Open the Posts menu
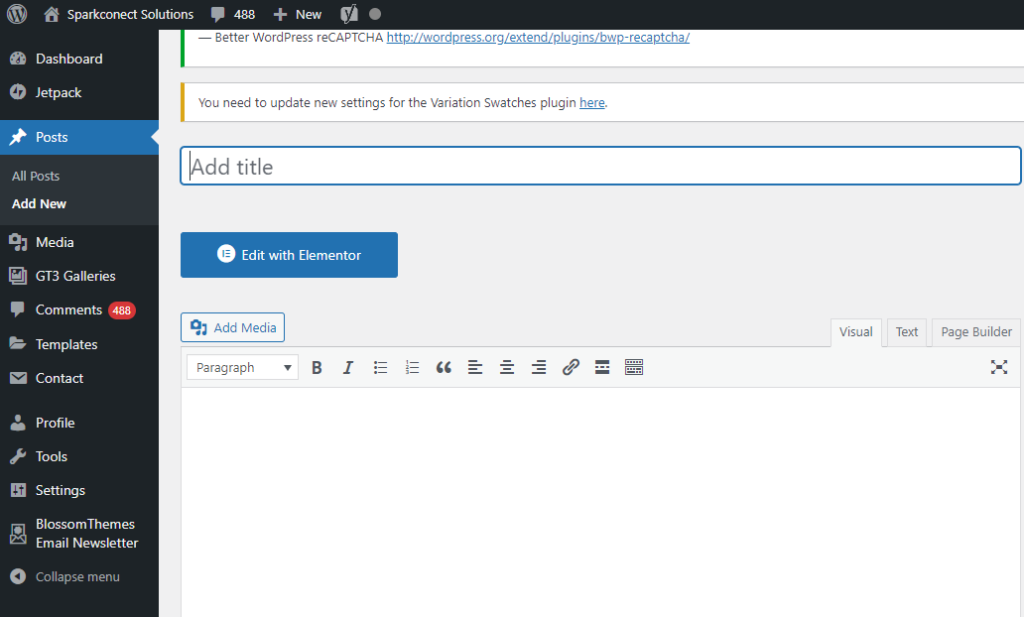 pyautogui.click(x=79, y=137)
